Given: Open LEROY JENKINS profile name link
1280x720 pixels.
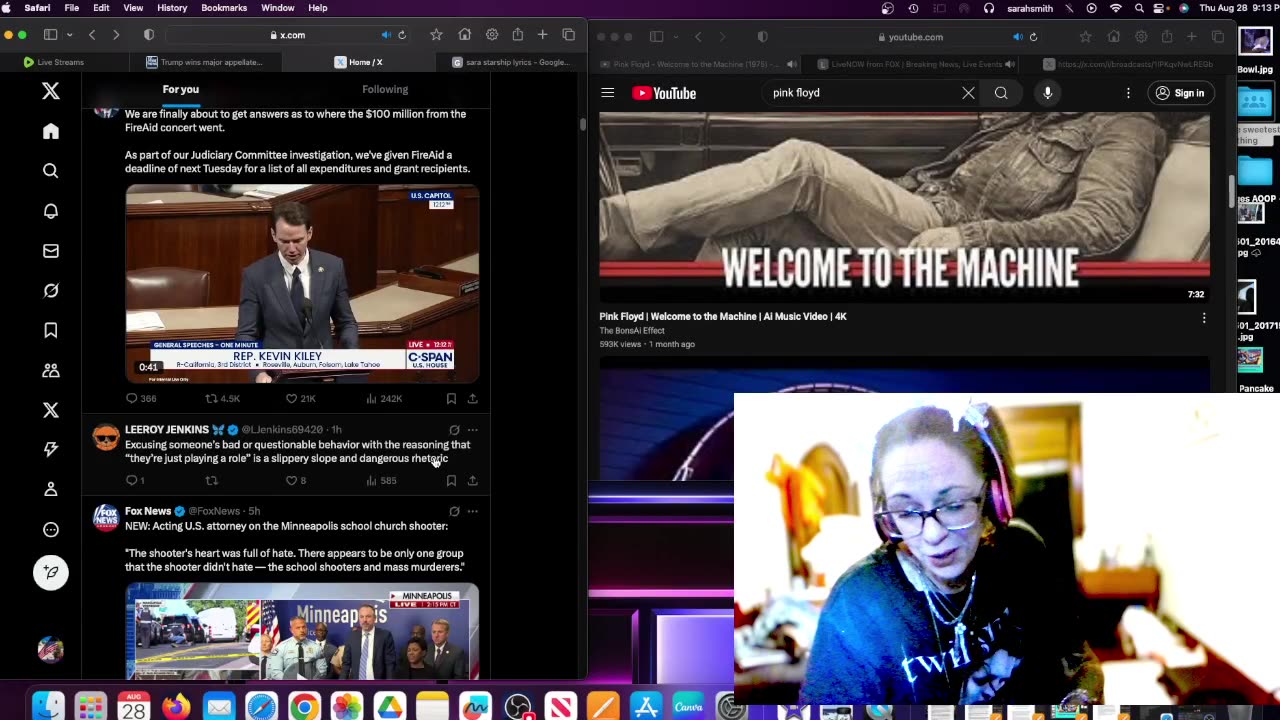Looking at the screenshot, I should 167,430.
